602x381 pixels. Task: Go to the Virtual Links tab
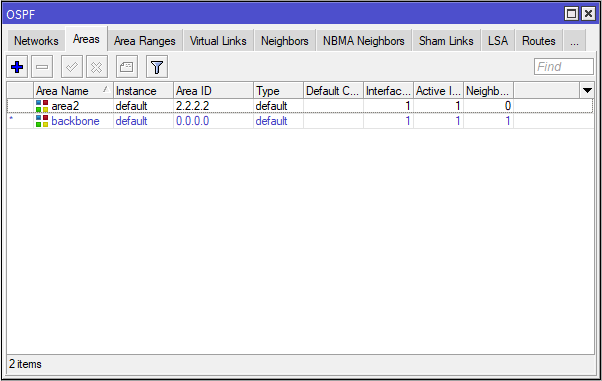click(218, 41)
